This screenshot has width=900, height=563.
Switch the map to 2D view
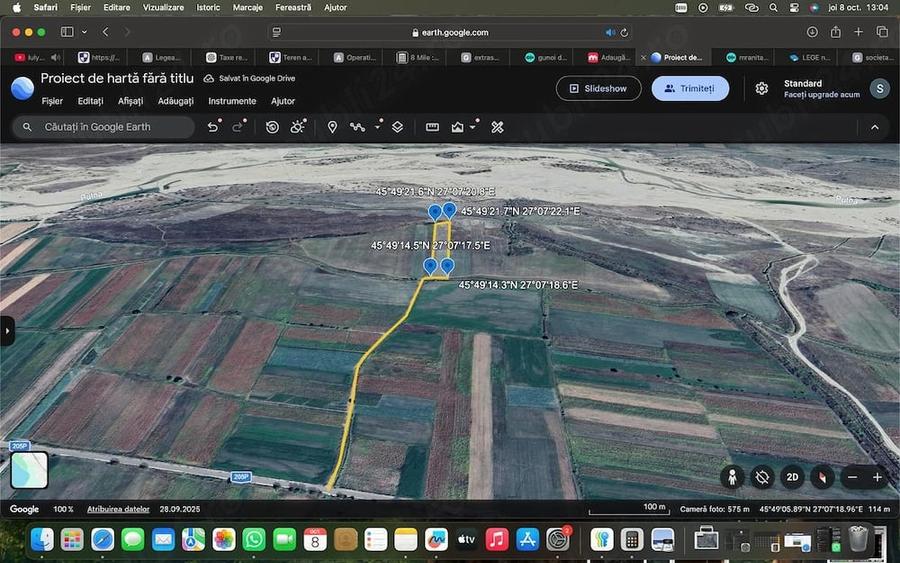pyautogui.click(x=793, y=477)
